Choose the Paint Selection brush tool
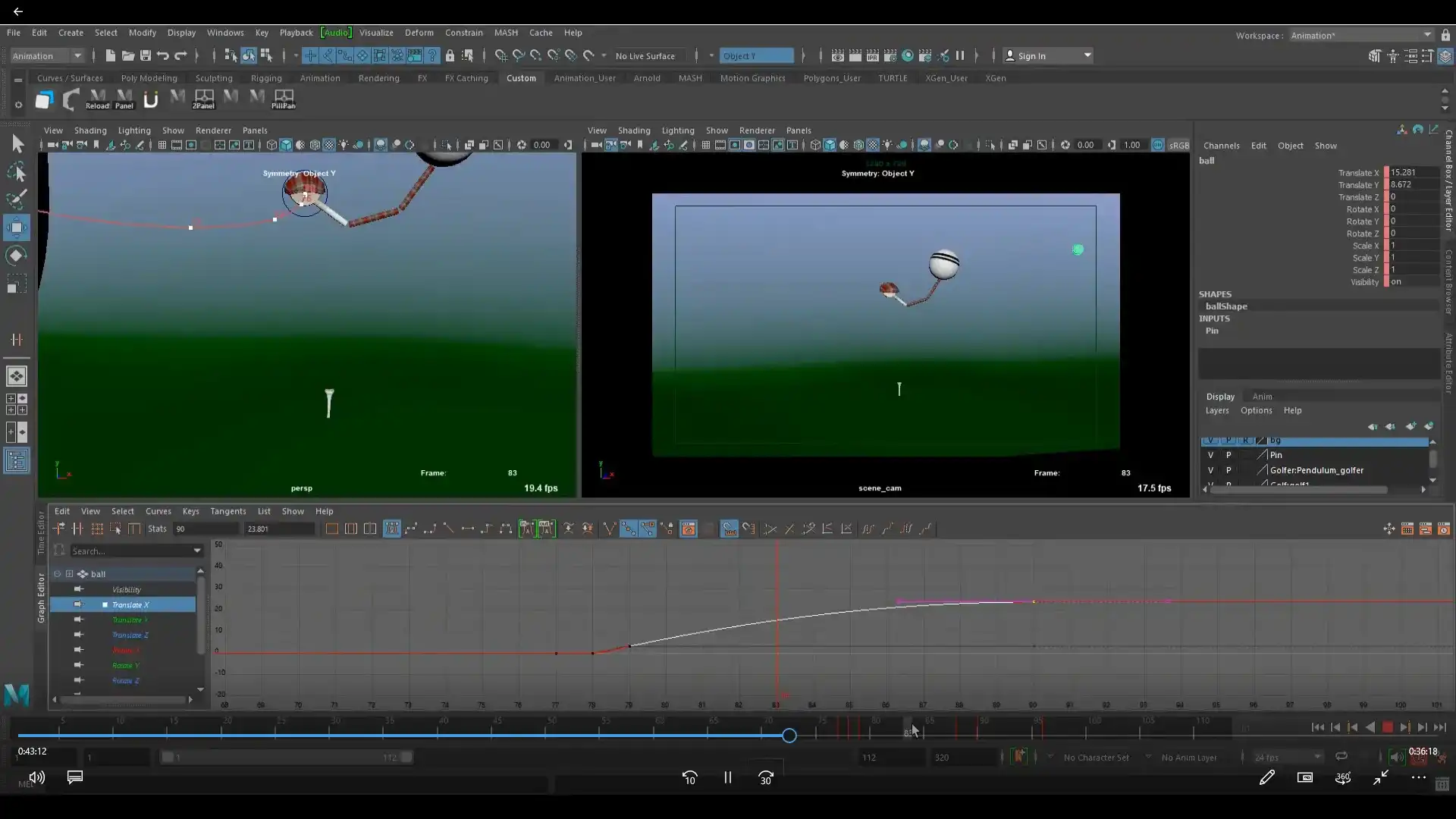 point(17,199)
